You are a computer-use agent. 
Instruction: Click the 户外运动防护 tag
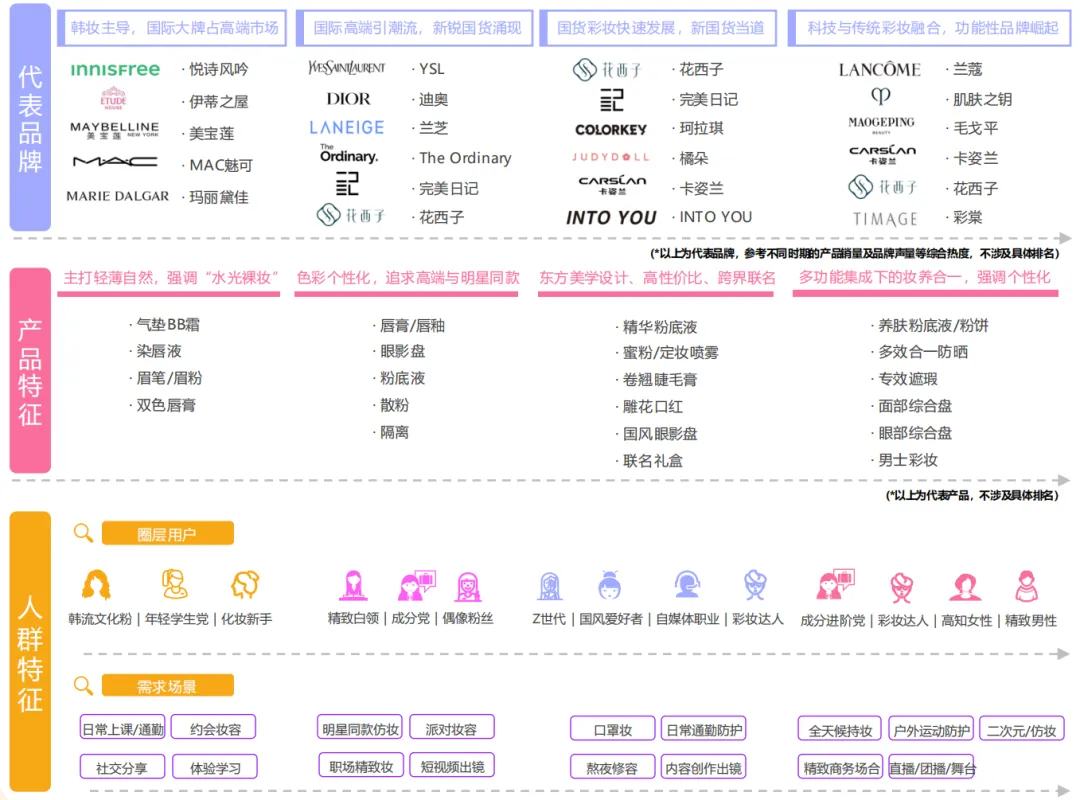(931, 730)
